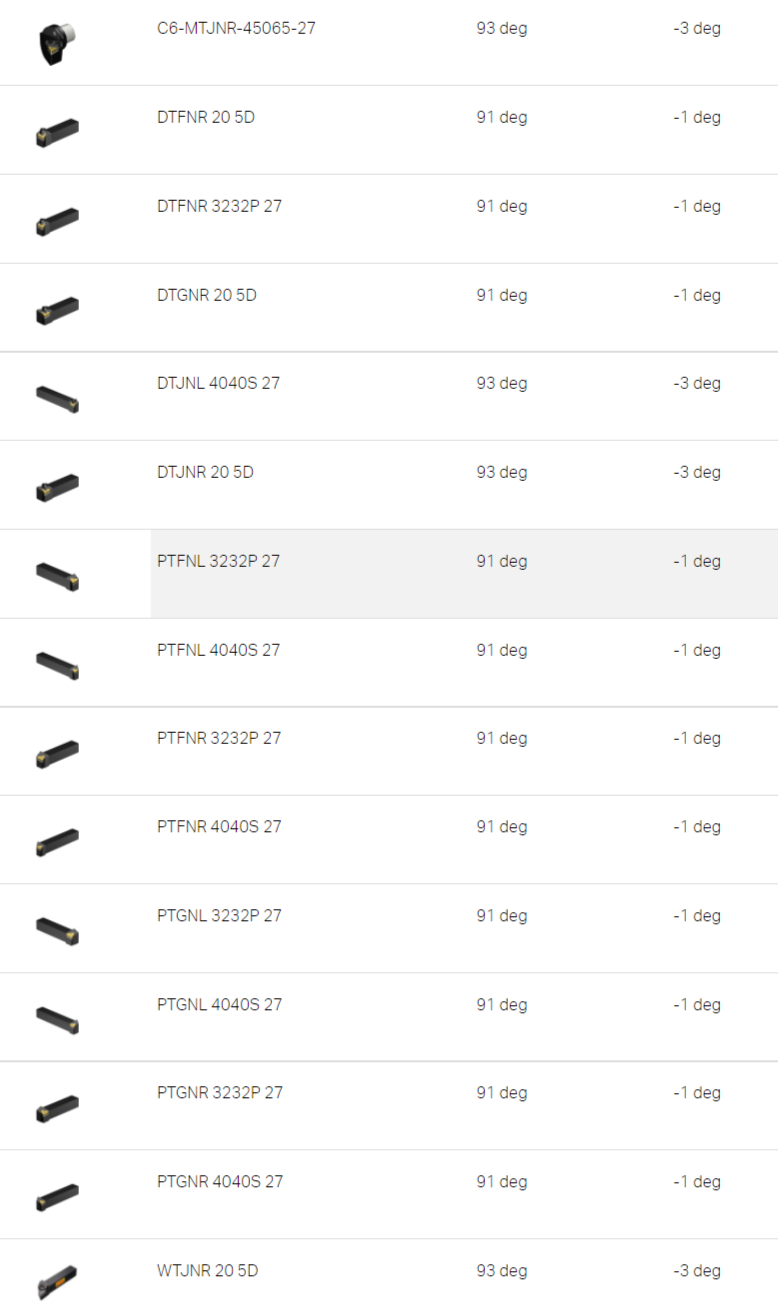Screen dimensions: 778x1313
Task: Open the PTFNL 4040S 27 product name
Action: click(x=218, y=650)
